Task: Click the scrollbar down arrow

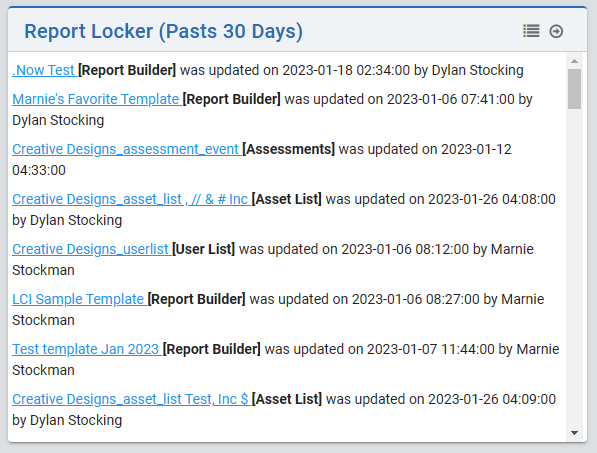Action: click(x=574, y=433)
